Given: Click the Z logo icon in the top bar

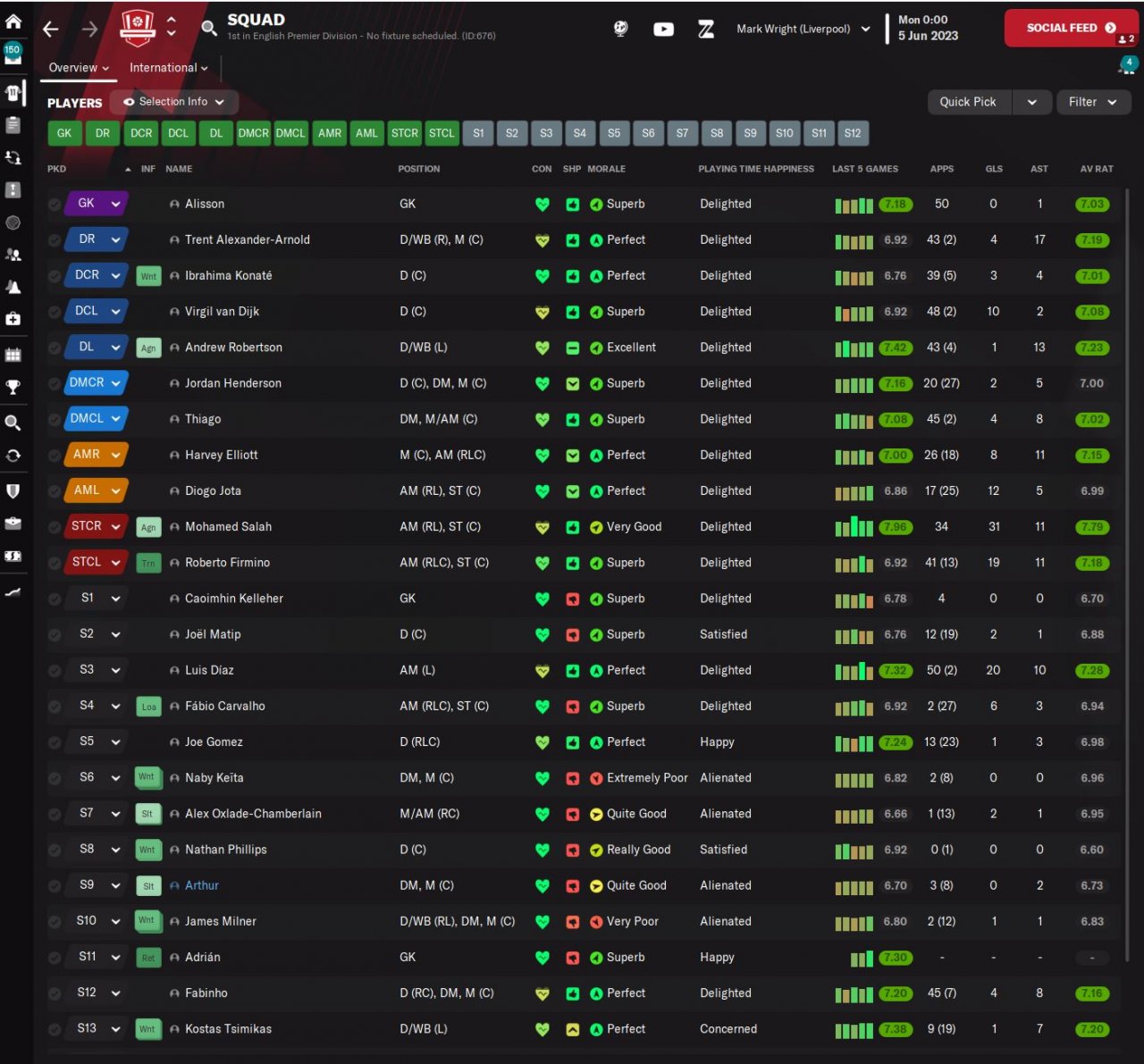Looking at the screenshot, I should click(706, 29).
